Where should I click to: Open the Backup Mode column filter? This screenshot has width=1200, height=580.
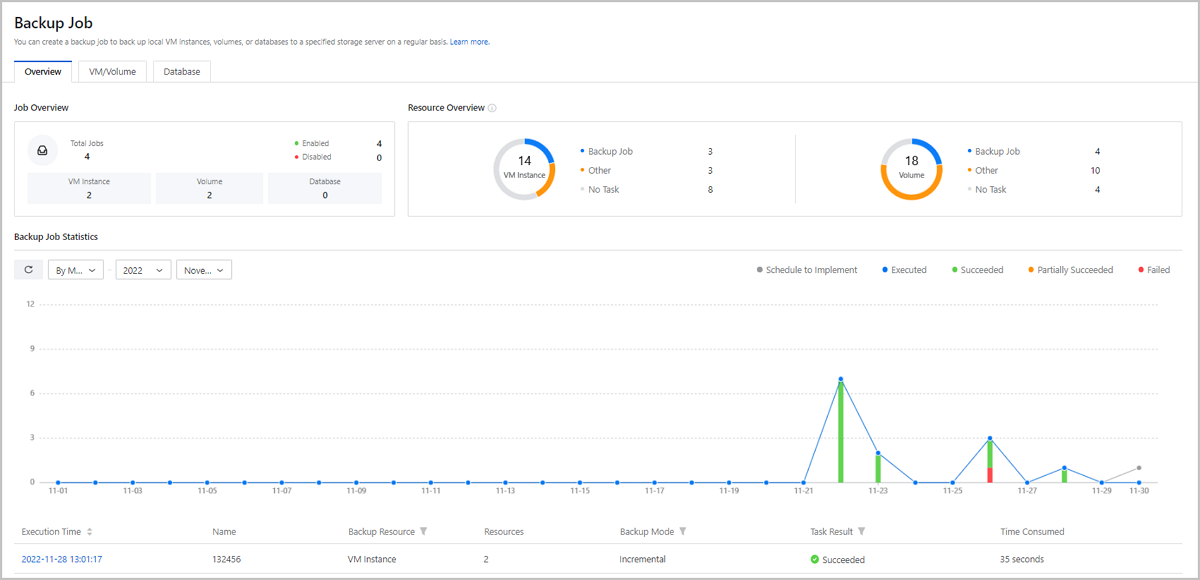coord(683,532)
